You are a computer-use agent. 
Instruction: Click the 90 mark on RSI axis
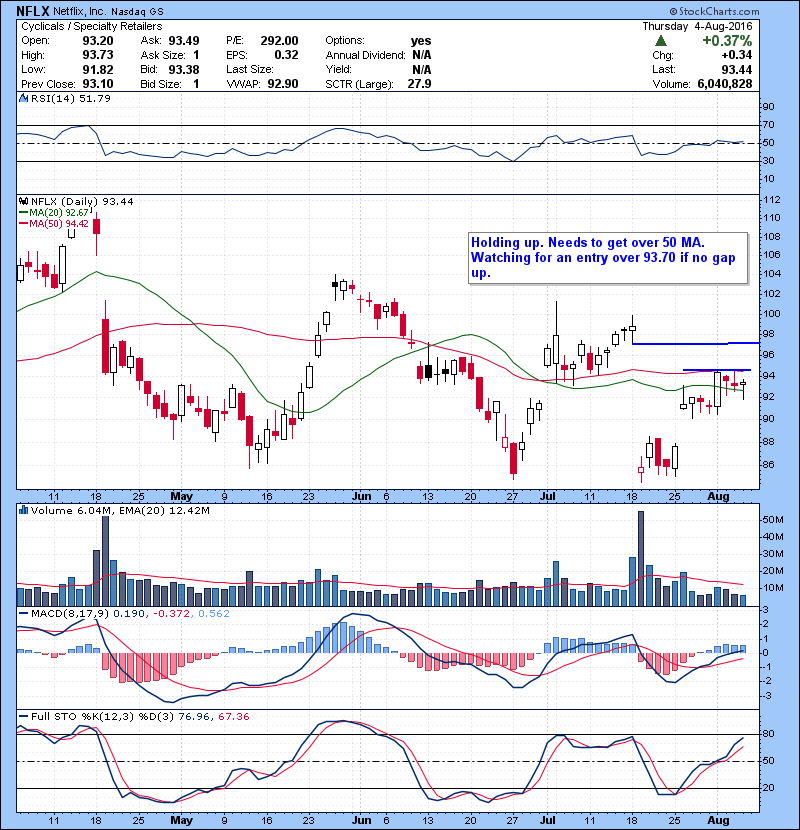pyautogui.click(x=768, y=107)
